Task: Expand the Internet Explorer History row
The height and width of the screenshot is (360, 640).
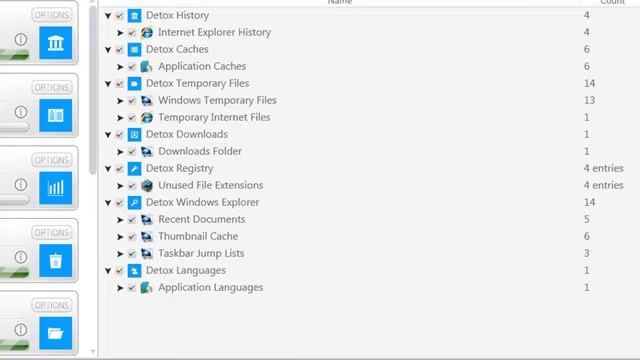Action: coord(120,33)
